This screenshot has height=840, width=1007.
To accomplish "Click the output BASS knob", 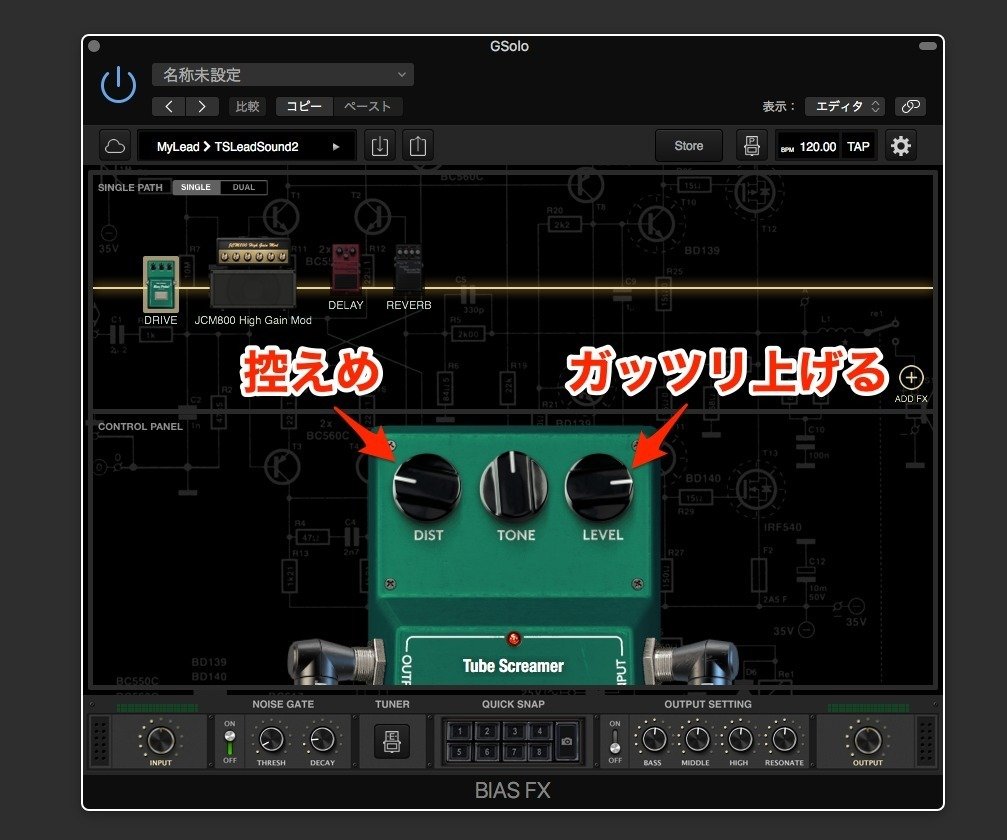I will click(653, 739).
